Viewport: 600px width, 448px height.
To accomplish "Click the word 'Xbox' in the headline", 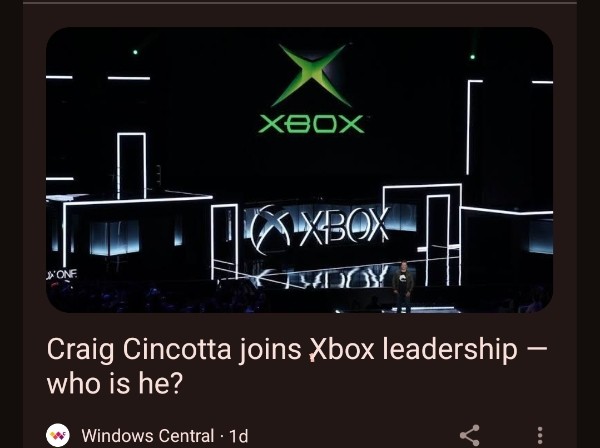I will [x=342, y=349].
